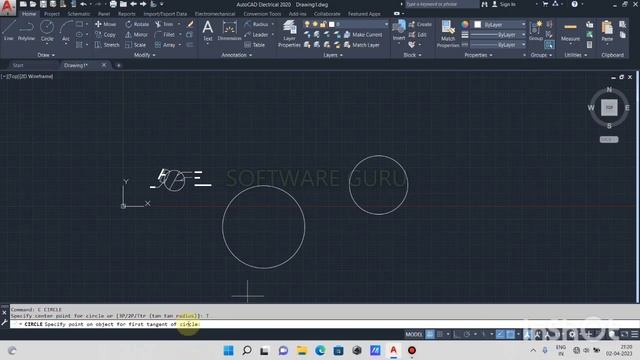Switch MODEL space button in status bar
This screenshot has width=640, height=360.
(414, 334)
